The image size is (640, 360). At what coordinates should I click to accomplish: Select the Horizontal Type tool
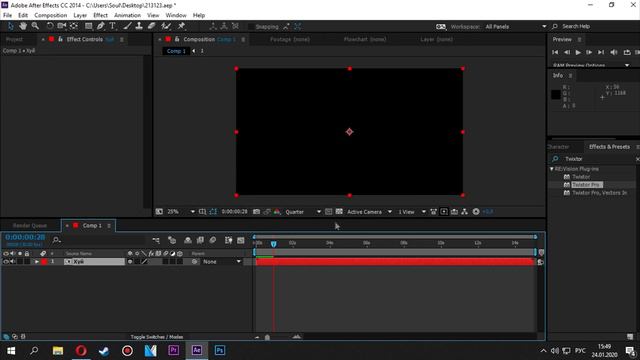(x=113, y=26)
